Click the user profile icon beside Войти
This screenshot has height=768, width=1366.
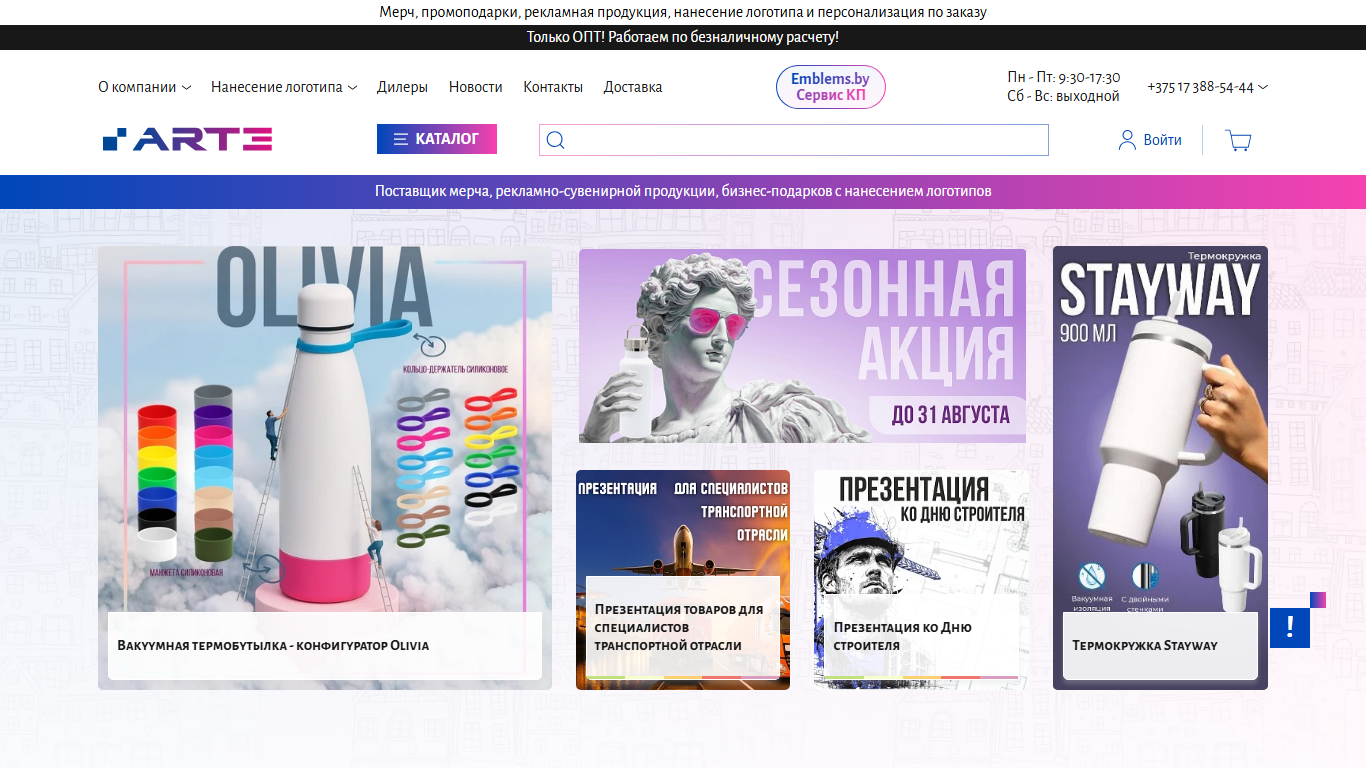(1127, 140)
